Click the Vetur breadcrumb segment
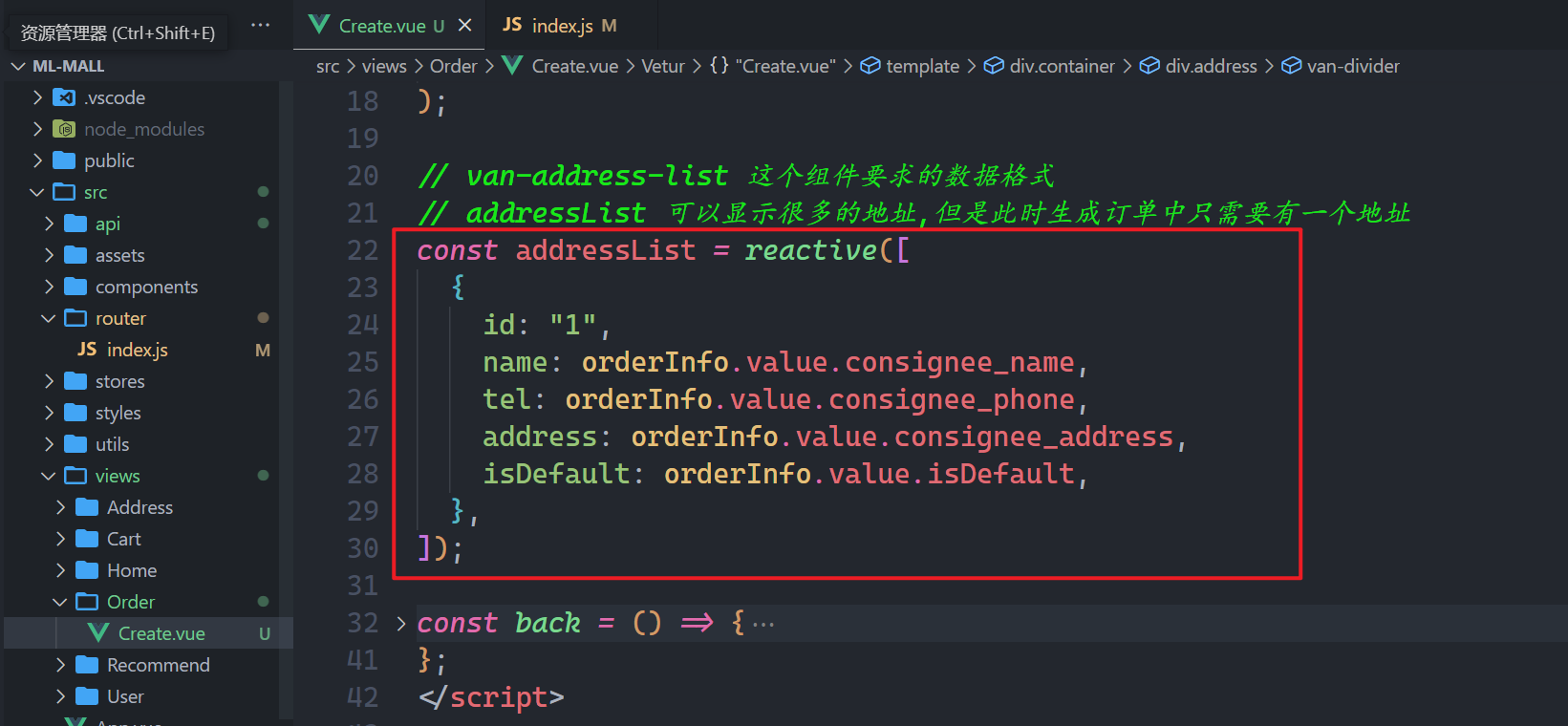The image size is (1568, 726). 663,66
